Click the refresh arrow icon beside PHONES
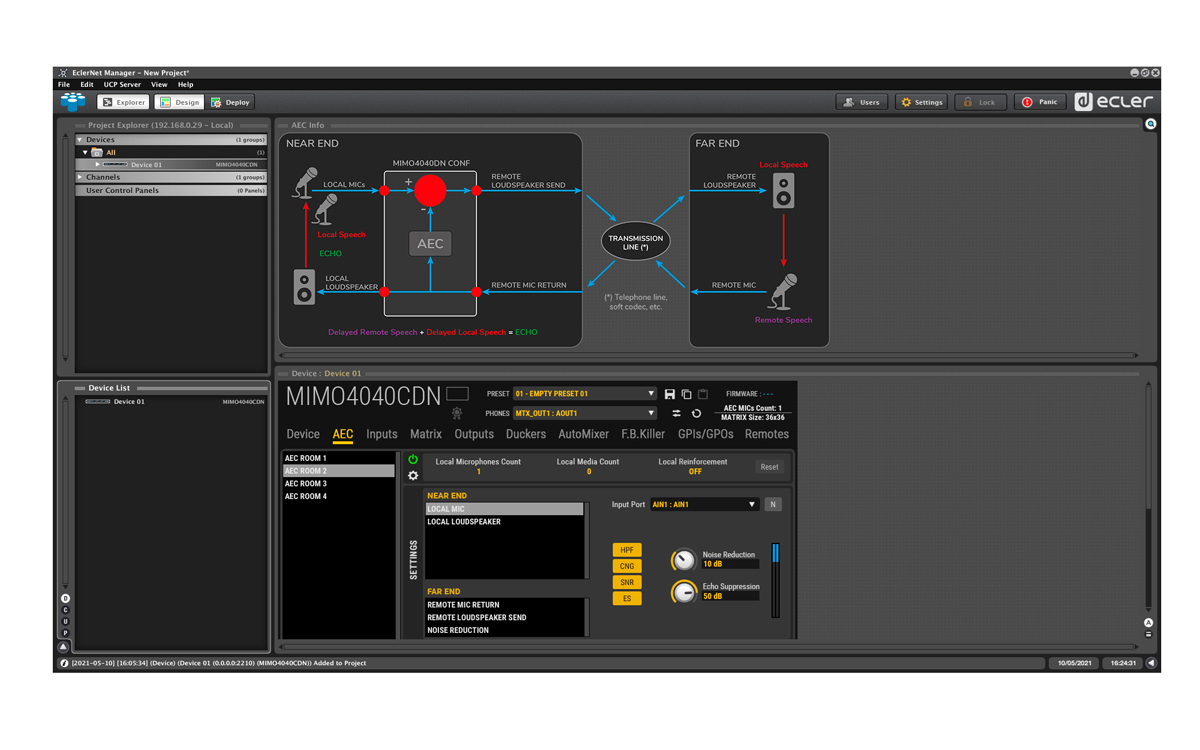The width and height of the screenshot is (1200, 750). 696,413
